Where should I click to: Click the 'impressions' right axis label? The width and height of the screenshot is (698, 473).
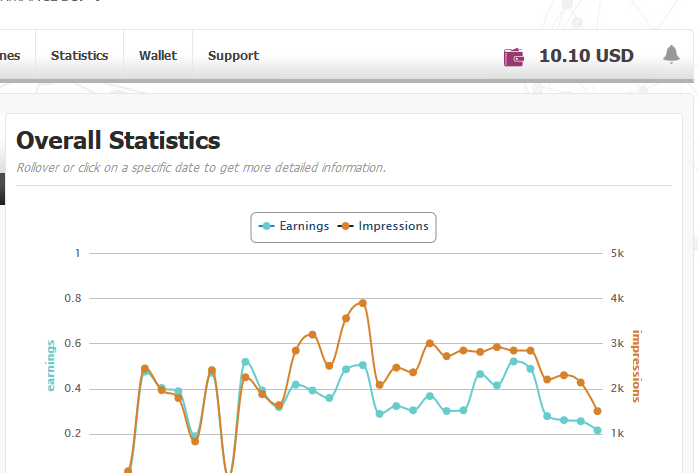[637, 366]
